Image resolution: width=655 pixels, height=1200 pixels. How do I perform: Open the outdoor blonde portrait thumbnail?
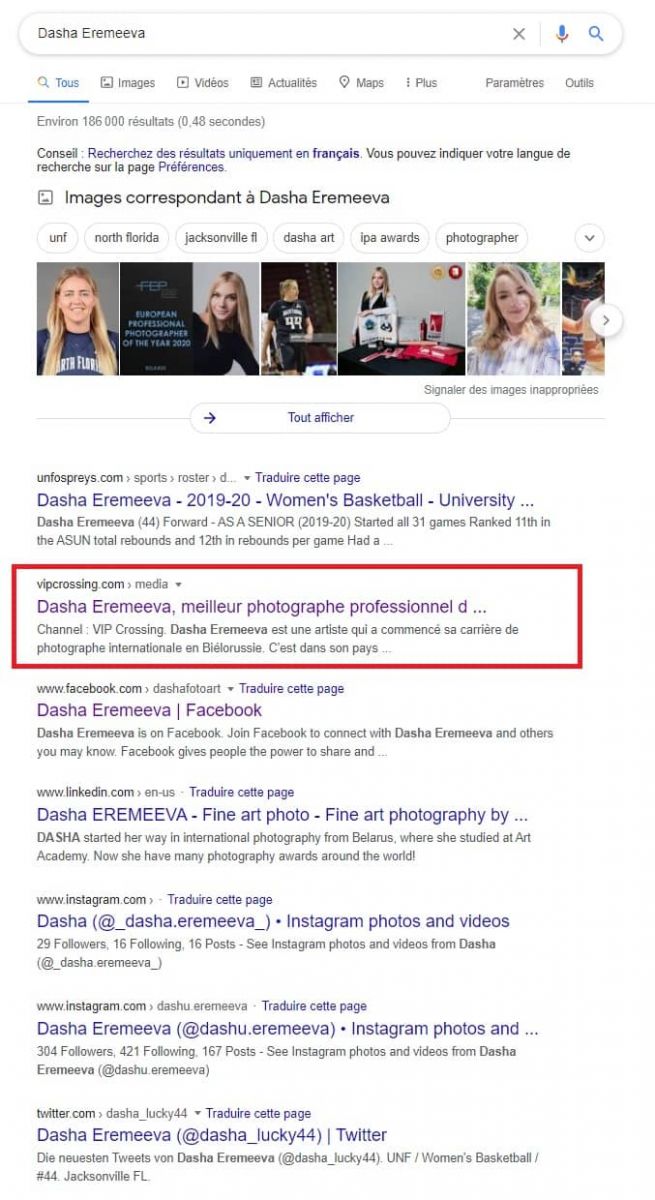514,319
